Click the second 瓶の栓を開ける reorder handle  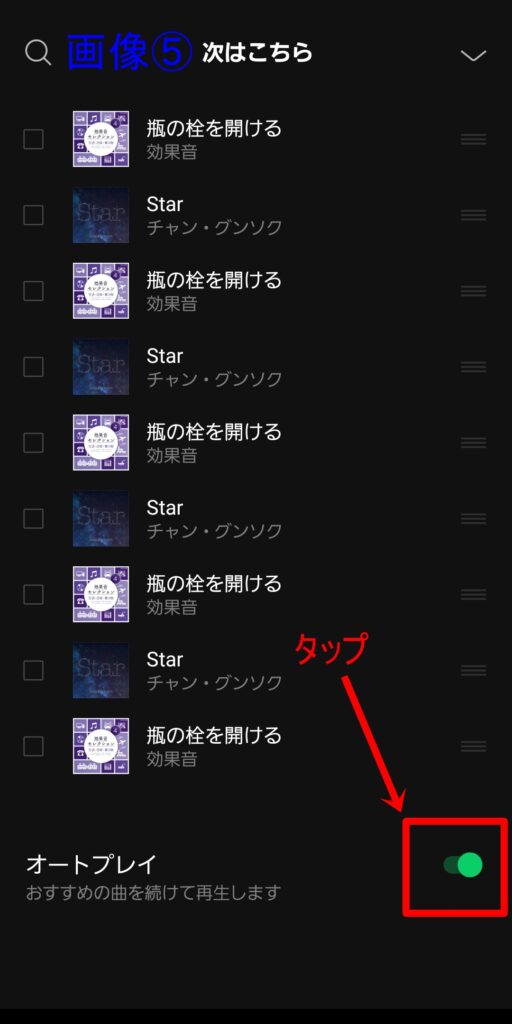click(x=473, y=291)
